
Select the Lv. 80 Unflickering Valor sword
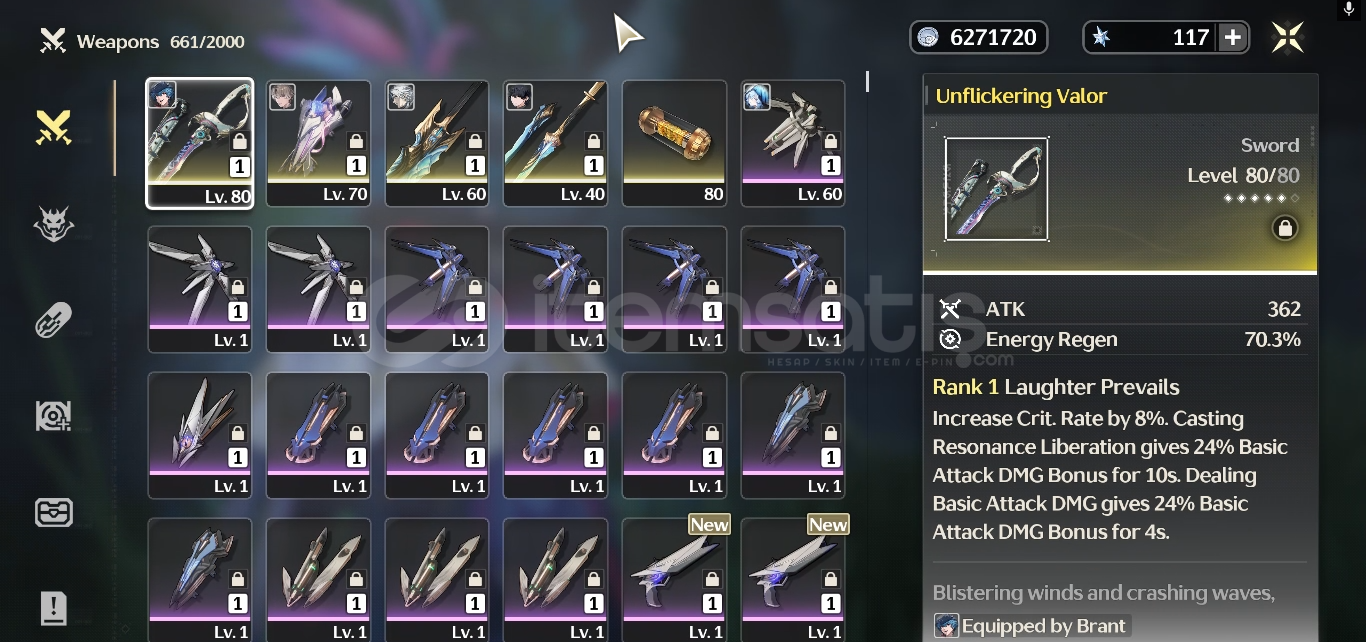[200, 143]
